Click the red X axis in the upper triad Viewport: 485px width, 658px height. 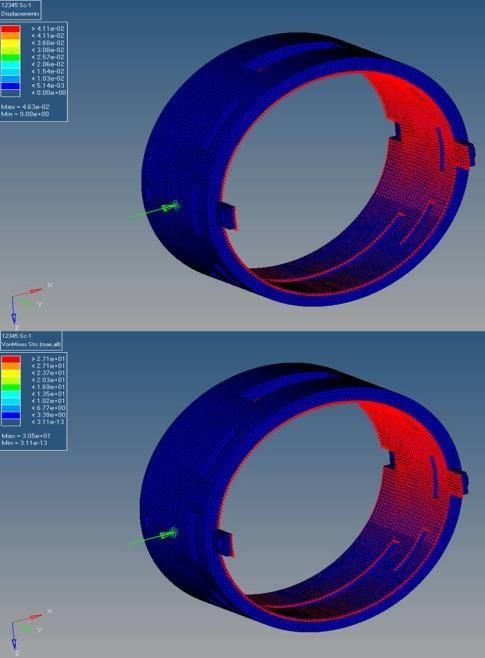(29, 292)
